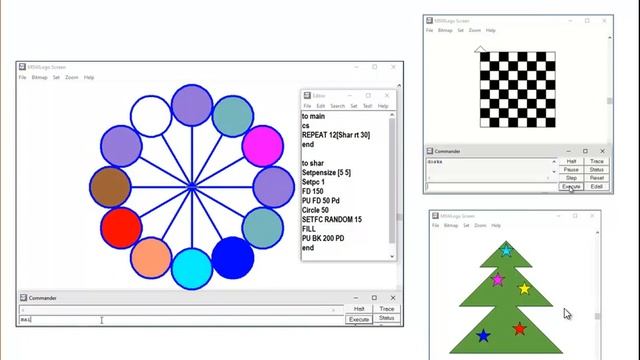
Task: Click the 'to shar' line in the Editor
Action: pos(313,163)
